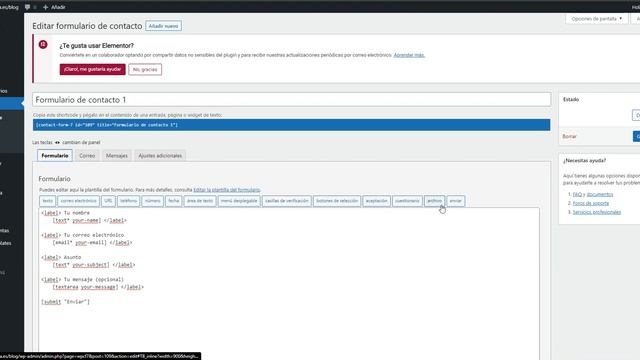Insert an enviar submit tag
Image resolution: width=640 pixels, height=360 pixels.
click(456, 201)
